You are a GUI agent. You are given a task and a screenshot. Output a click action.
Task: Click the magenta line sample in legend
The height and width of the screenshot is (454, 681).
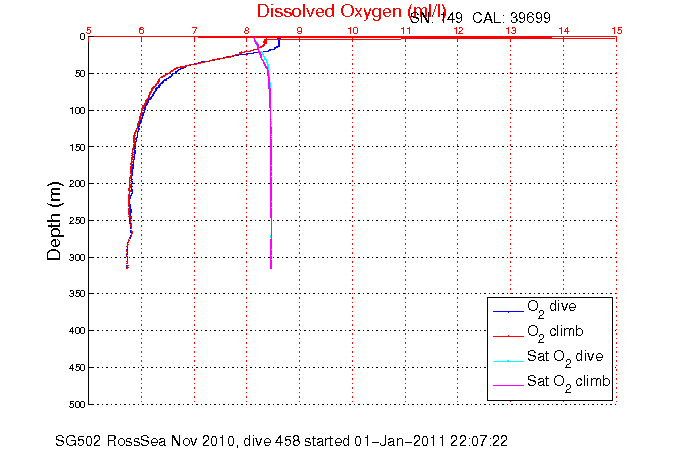tap(508, 385)
